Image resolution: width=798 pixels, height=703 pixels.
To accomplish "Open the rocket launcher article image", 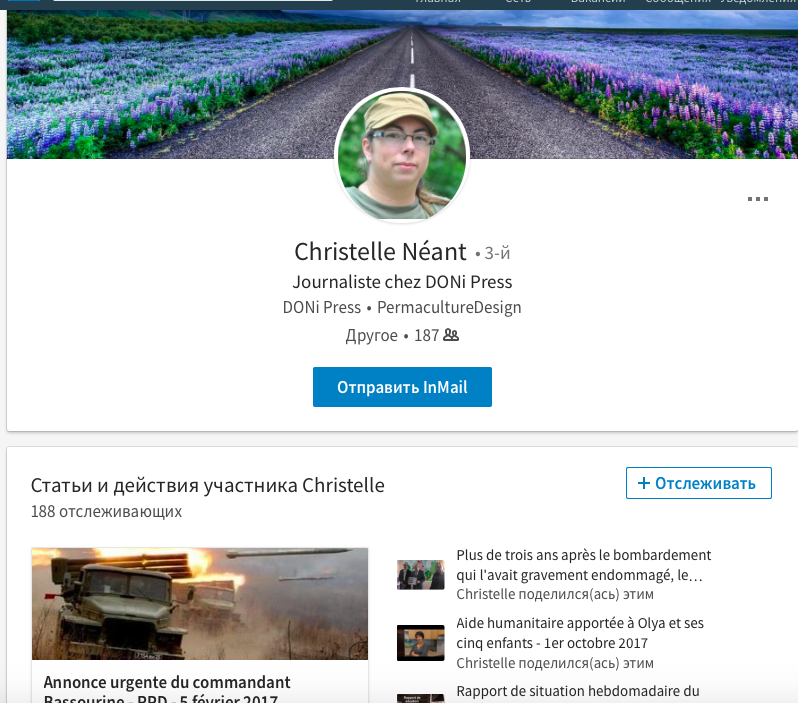I will click(x=200, y=604).
